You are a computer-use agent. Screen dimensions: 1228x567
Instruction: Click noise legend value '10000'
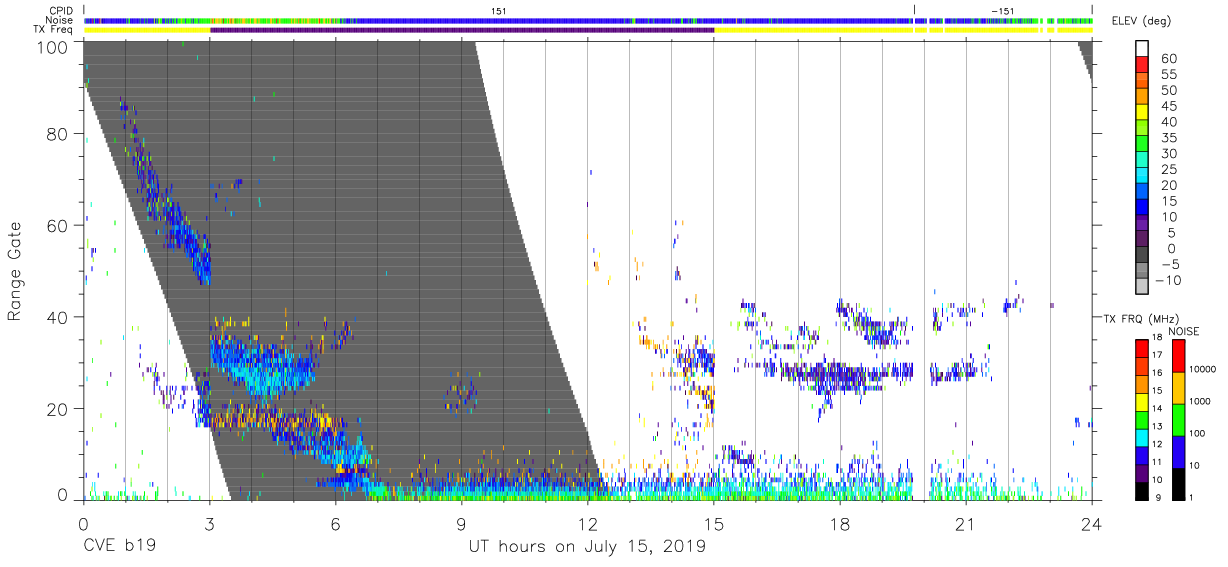coord(1203,371)
